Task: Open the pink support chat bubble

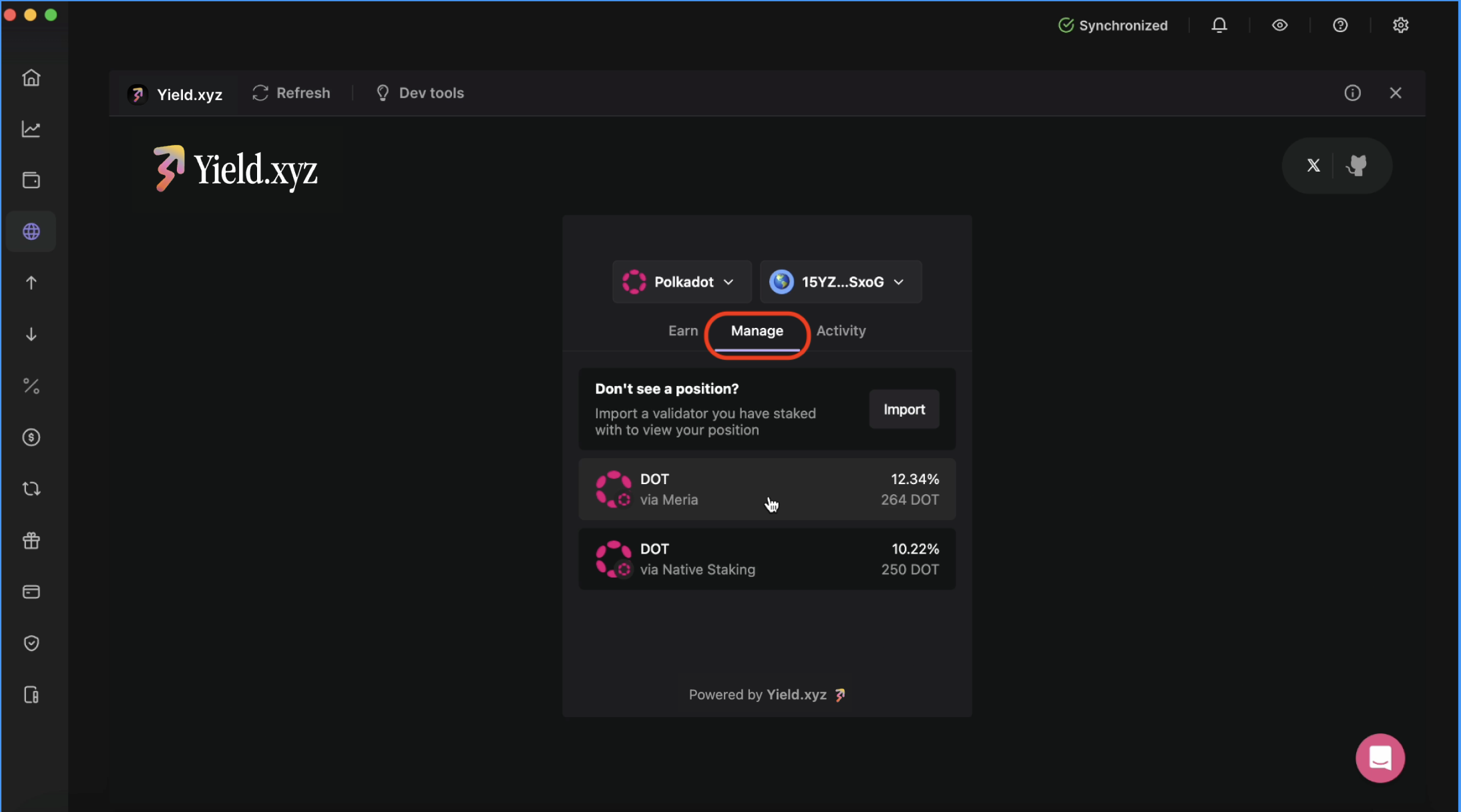Action: pyautogui.click(x=1380, y=758)
